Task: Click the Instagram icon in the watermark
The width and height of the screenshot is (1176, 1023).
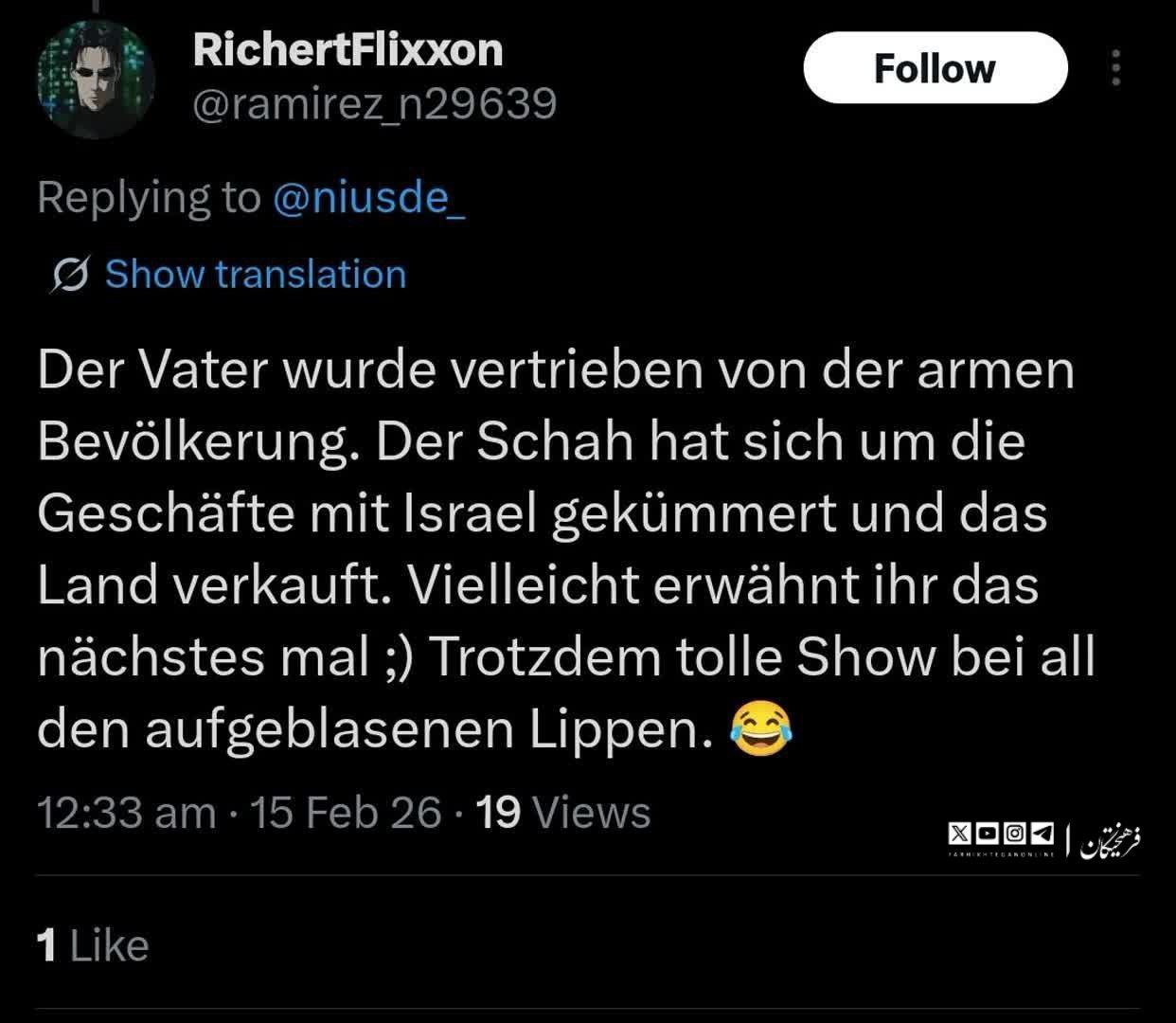Action: (1015, 834)
